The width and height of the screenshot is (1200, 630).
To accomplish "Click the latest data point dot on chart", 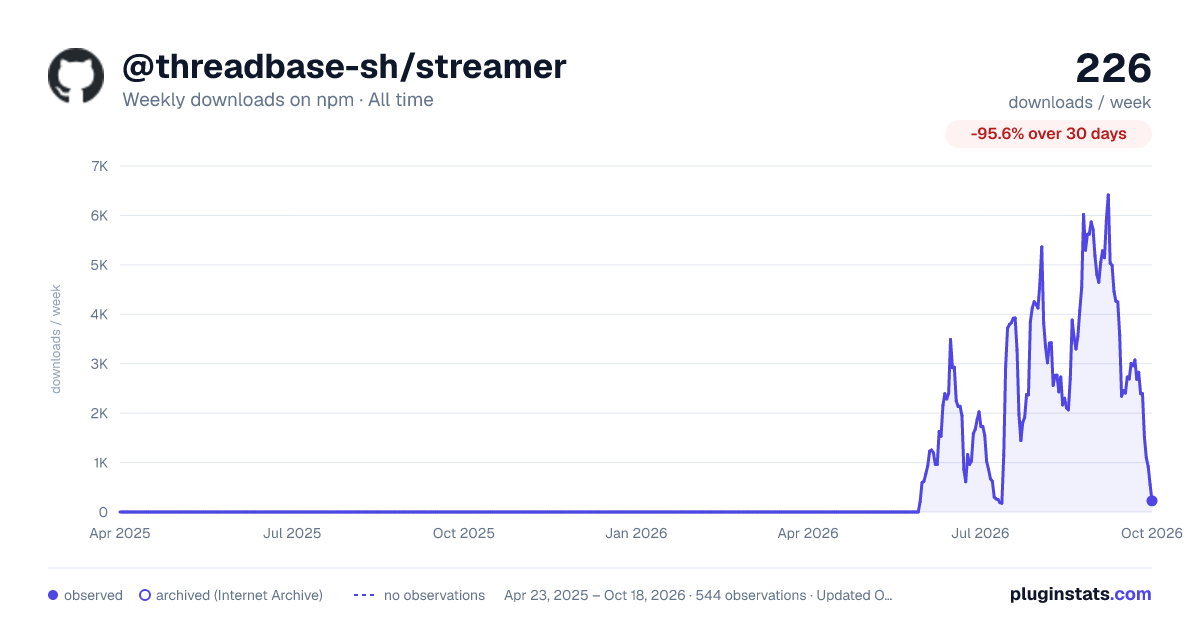I will coord(1152,501).
